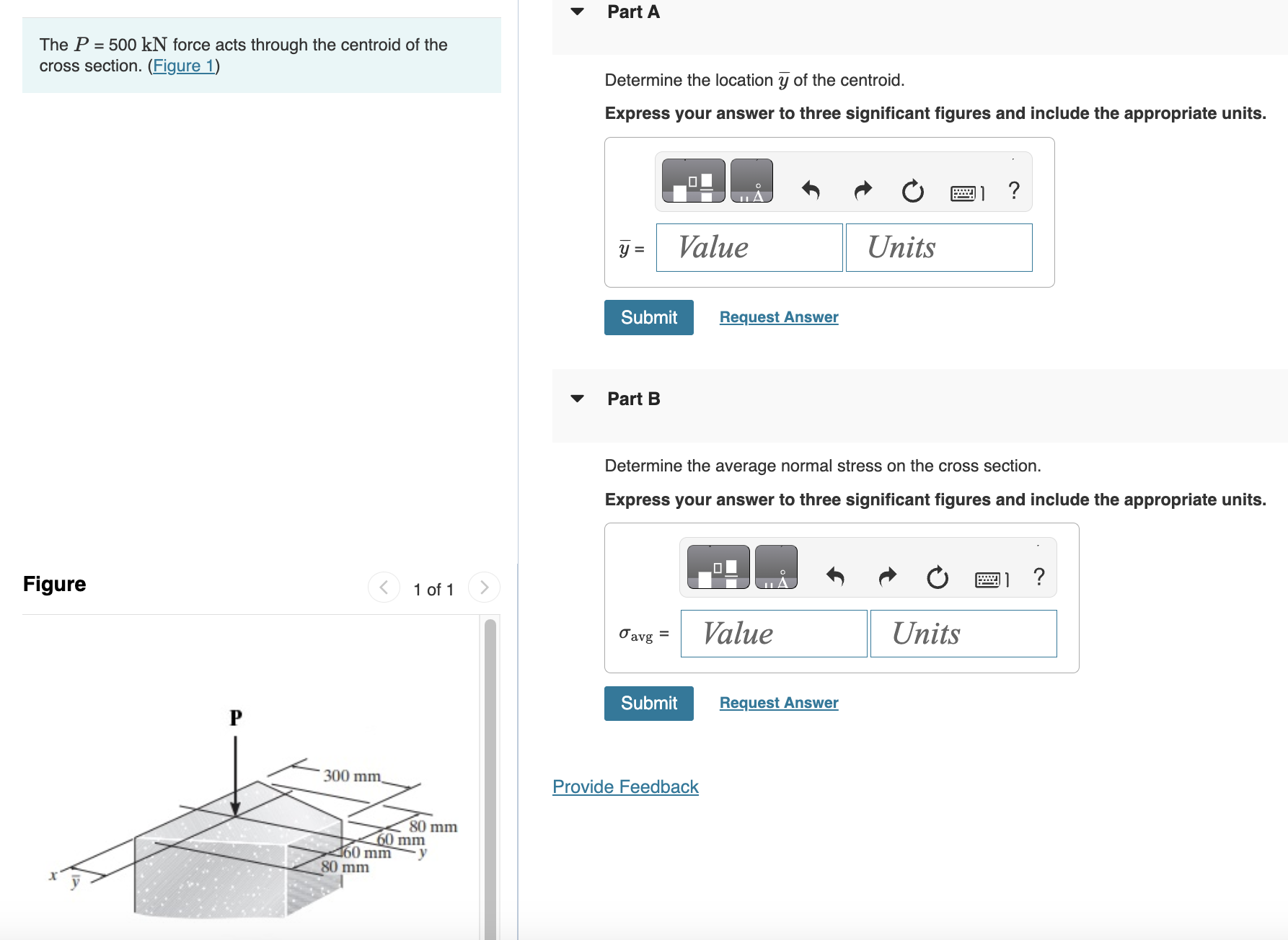Collapse the Part B section
The height and width of the screenshot is (940, 1288).
coord(577,398)
